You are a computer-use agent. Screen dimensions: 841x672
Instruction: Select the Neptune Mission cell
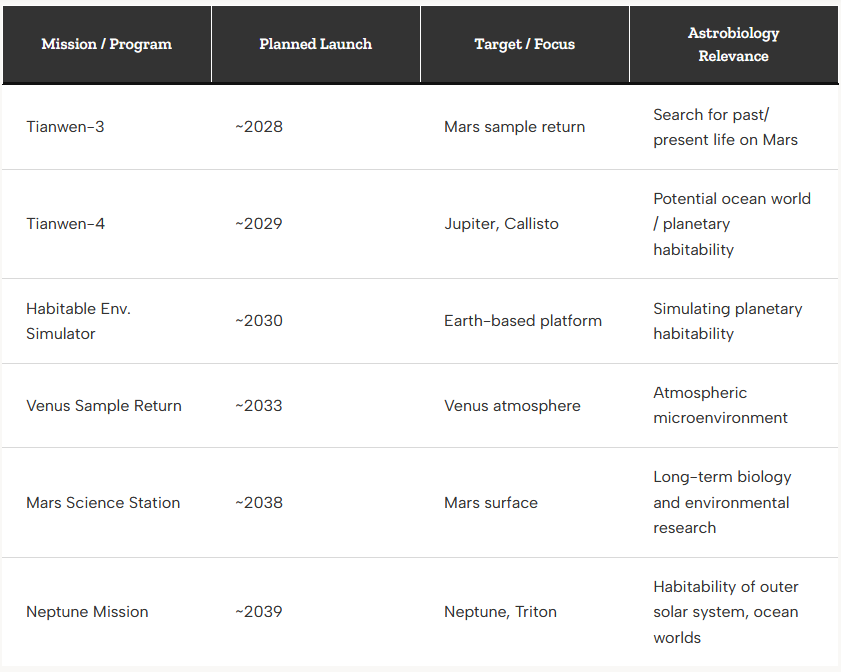coord(107,612)
